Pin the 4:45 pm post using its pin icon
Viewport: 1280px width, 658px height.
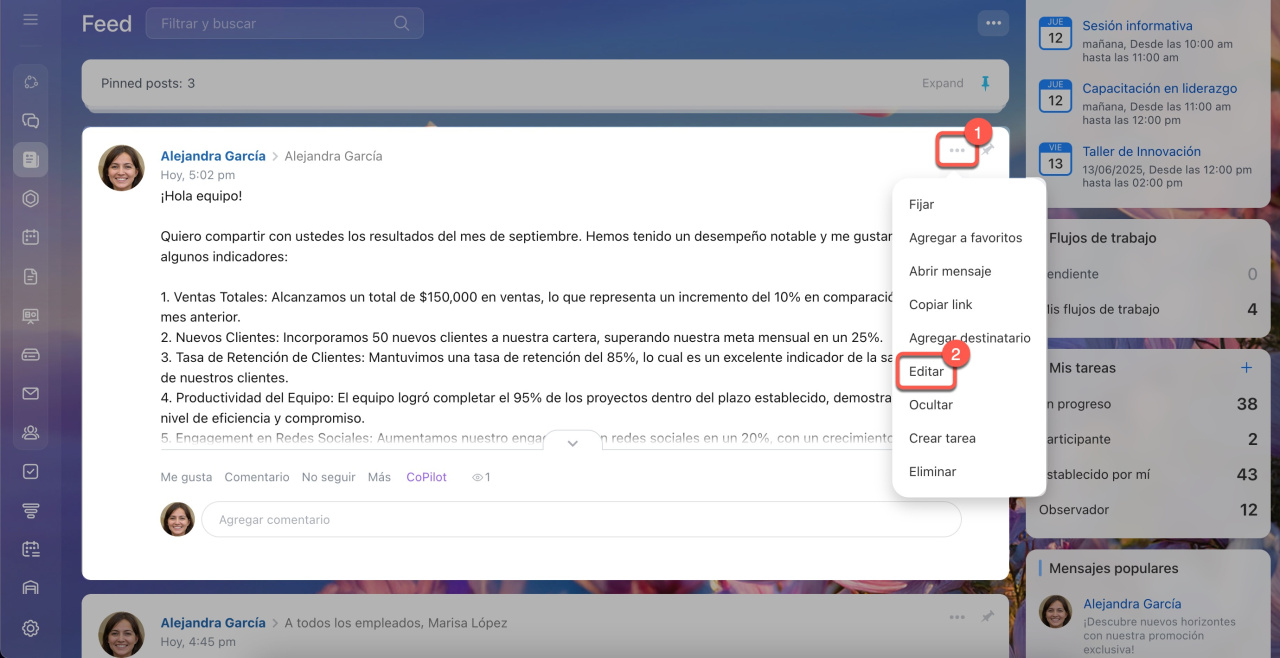(987, 617)
